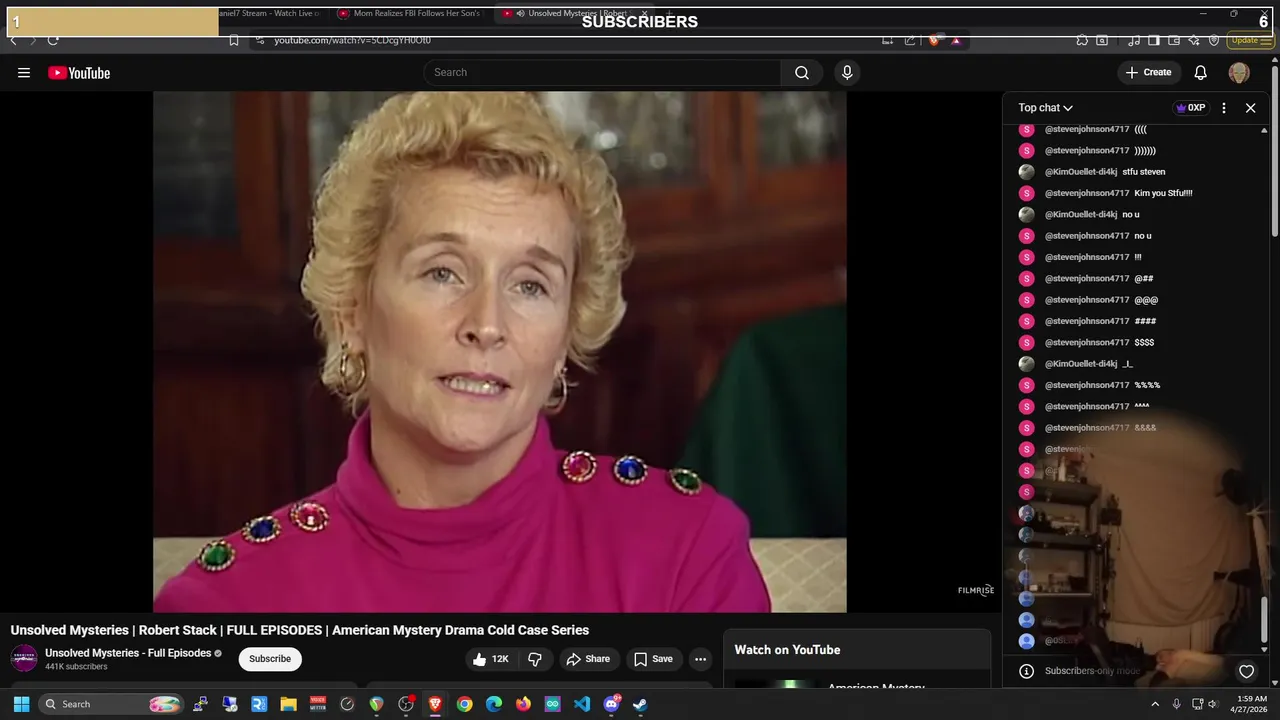Image resolution: width=1280 pixels, height=720 pixels.
Task: Click the 0XP crown badge in chat
Action: 1190,108
